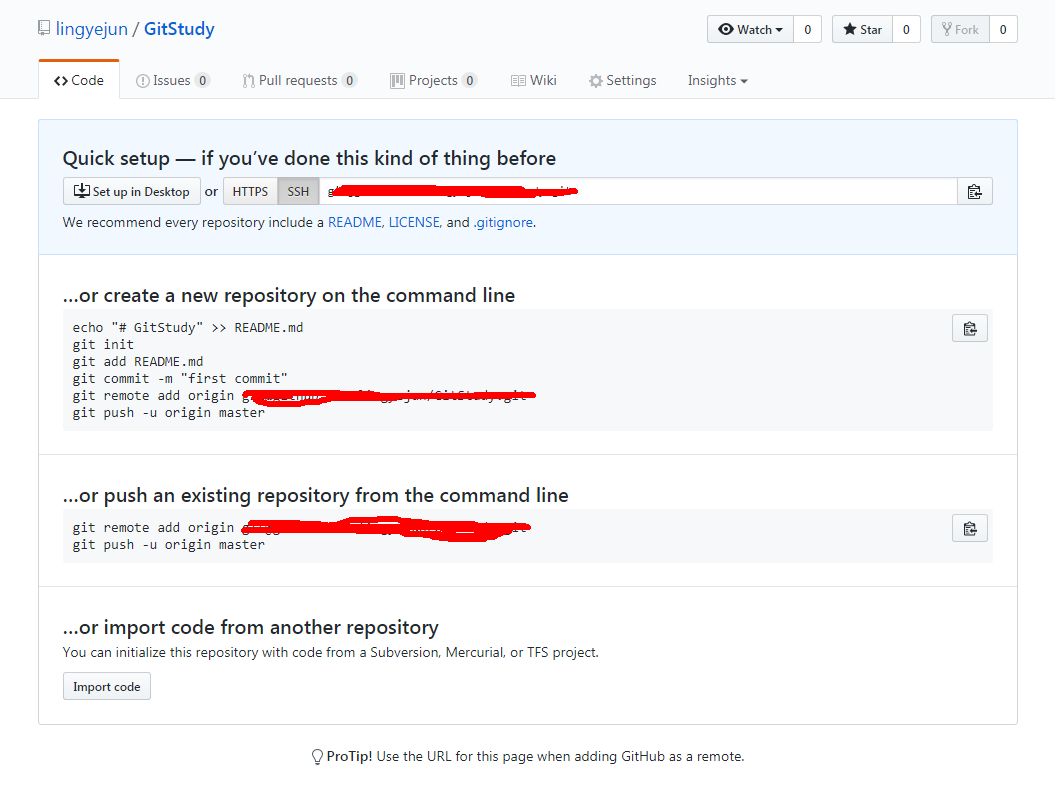1055x787 pixels.
Task: View the forks count next to Fork
Action: [x=1003, y=30]
